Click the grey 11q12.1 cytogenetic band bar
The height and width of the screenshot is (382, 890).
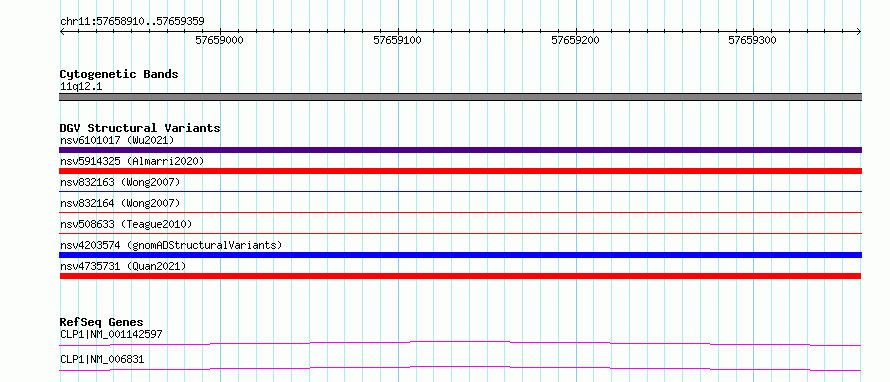(460, 97)
